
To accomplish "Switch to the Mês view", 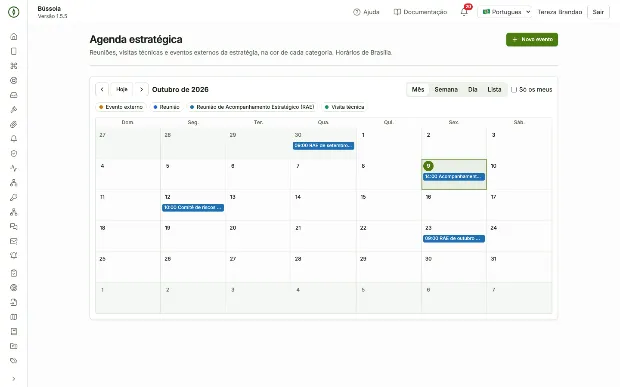I will pos(418,90).
